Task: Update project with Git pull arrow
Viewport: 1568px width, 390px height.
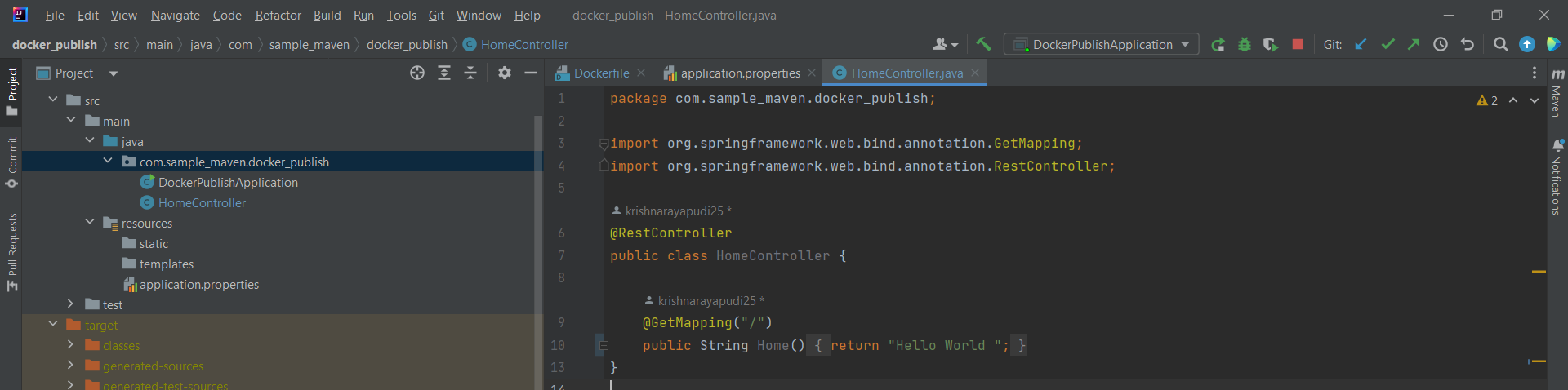Action: coord(1361,44)
